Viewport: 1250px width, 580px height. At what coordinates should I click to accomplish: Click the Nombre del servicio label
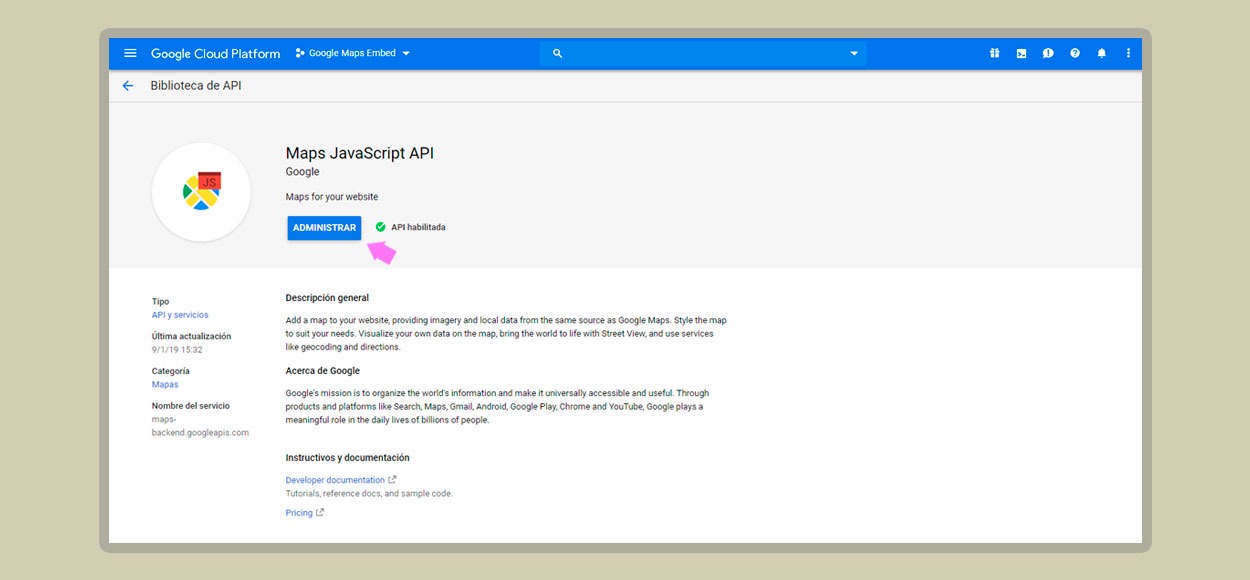(x=191, y=406)
